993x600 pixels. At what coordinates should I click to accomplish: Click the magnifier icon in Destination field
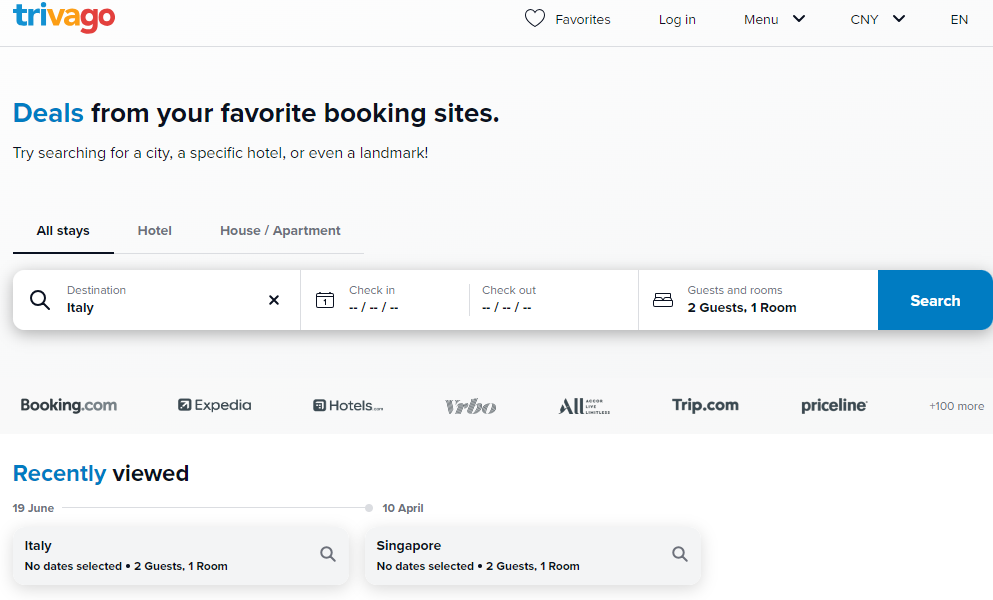click(x=40, y=300)
